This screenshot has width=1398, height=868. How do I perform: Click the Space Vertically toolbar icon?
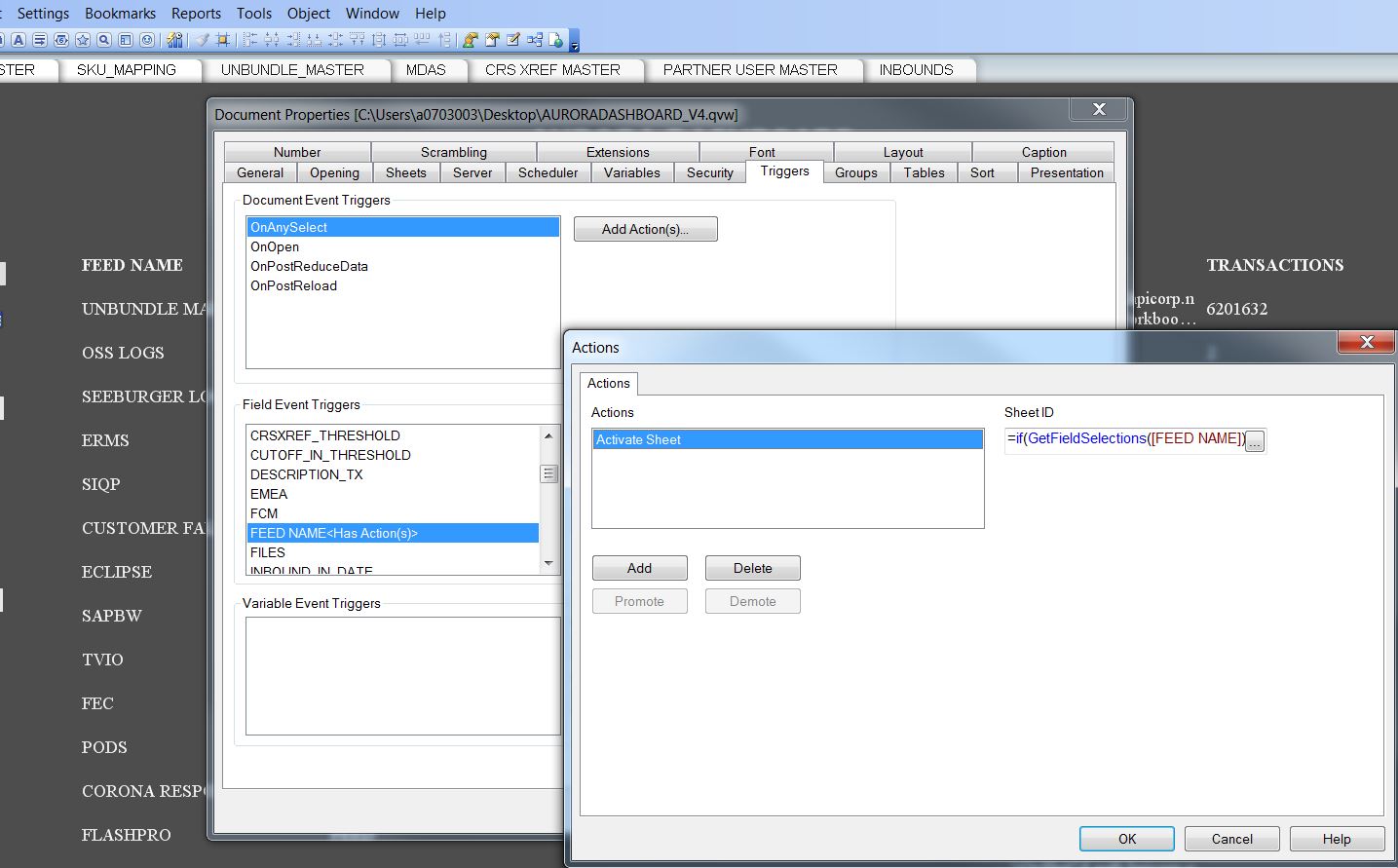[400, 40]
